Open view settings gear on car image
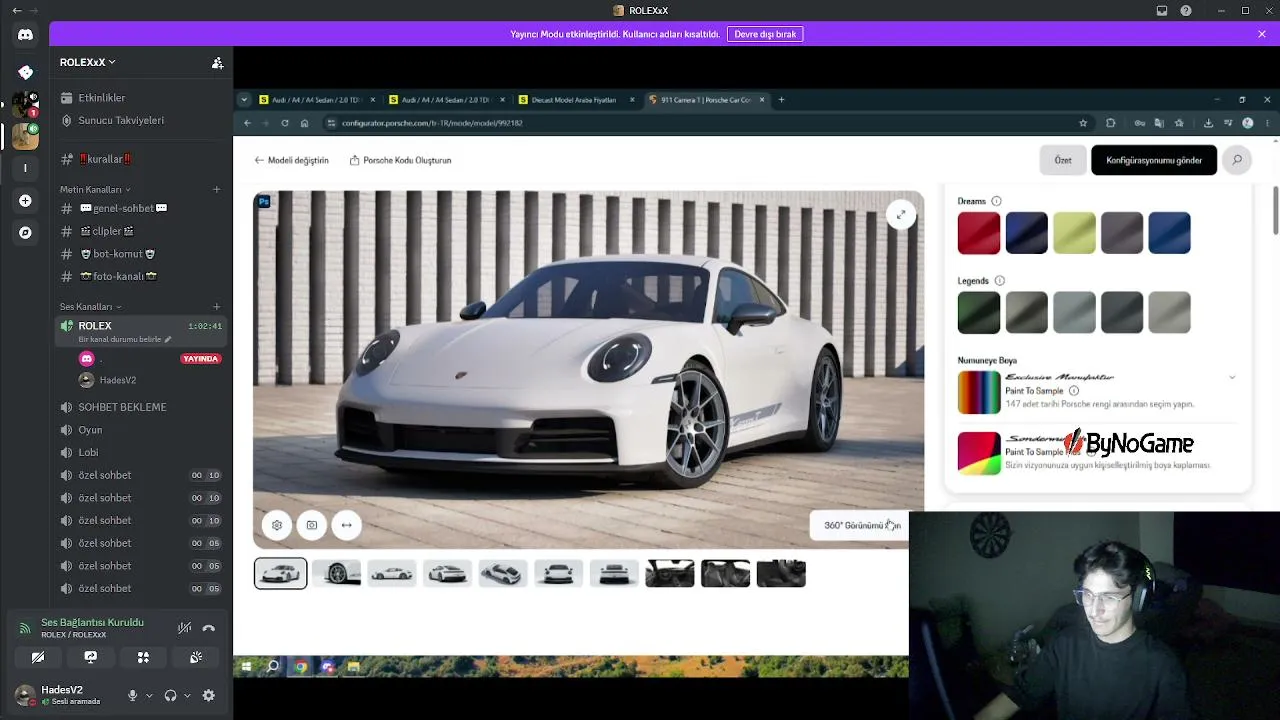Viewport: 1280px width, 720px height. [277, 525]
